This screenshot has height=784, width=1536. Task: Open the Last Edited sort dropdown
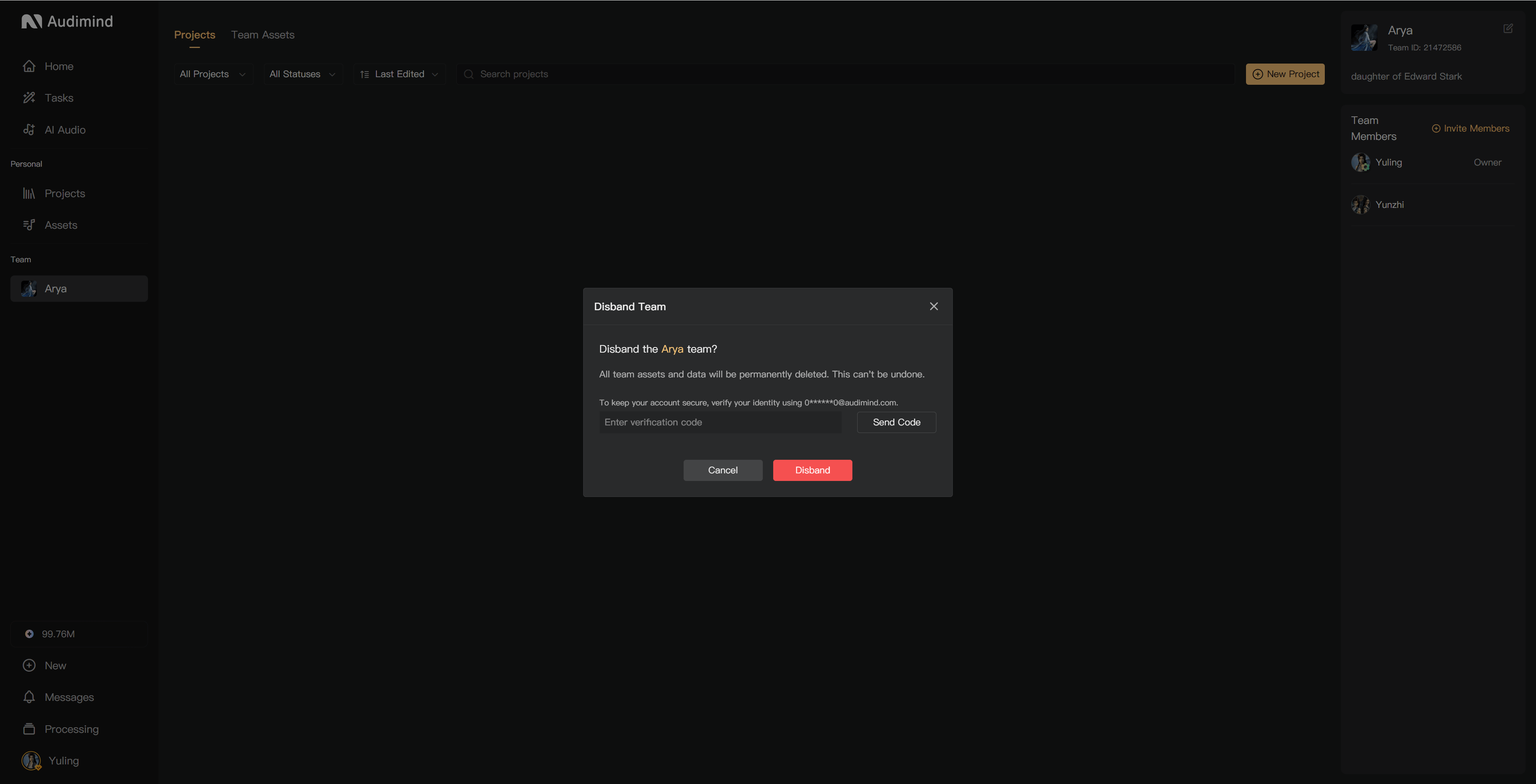400,74
